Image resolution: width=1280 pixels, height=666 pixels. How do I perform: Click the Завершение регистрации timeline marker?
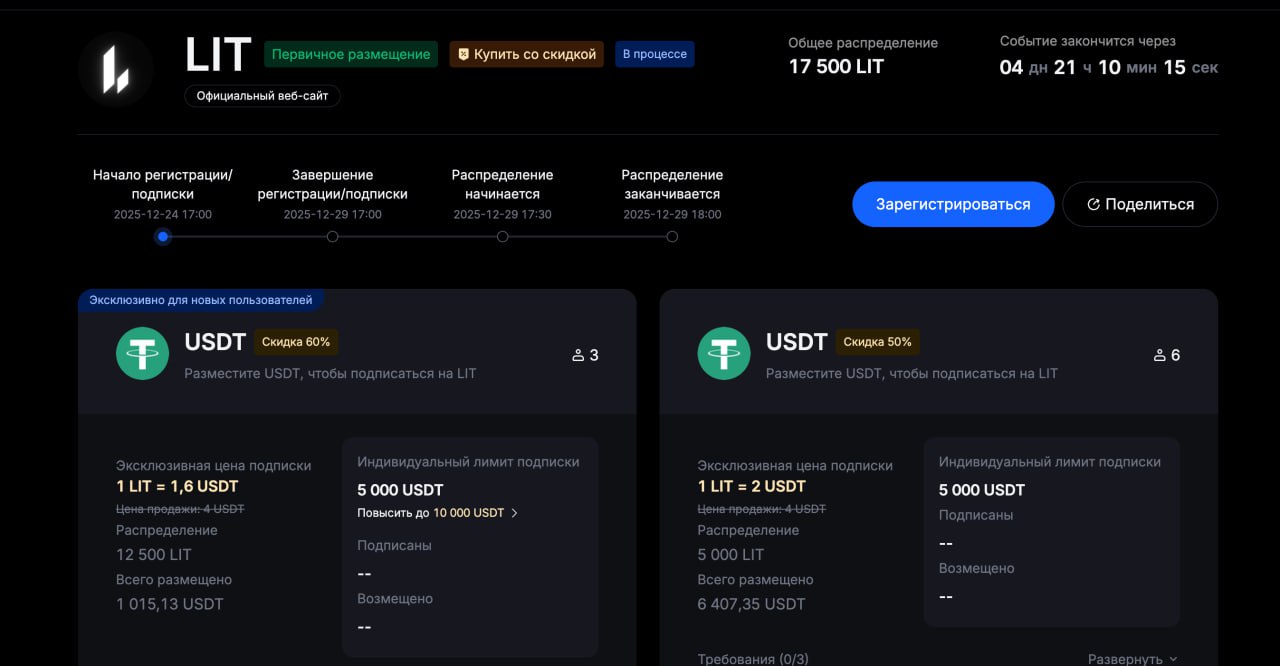click(x=333, y=237)
